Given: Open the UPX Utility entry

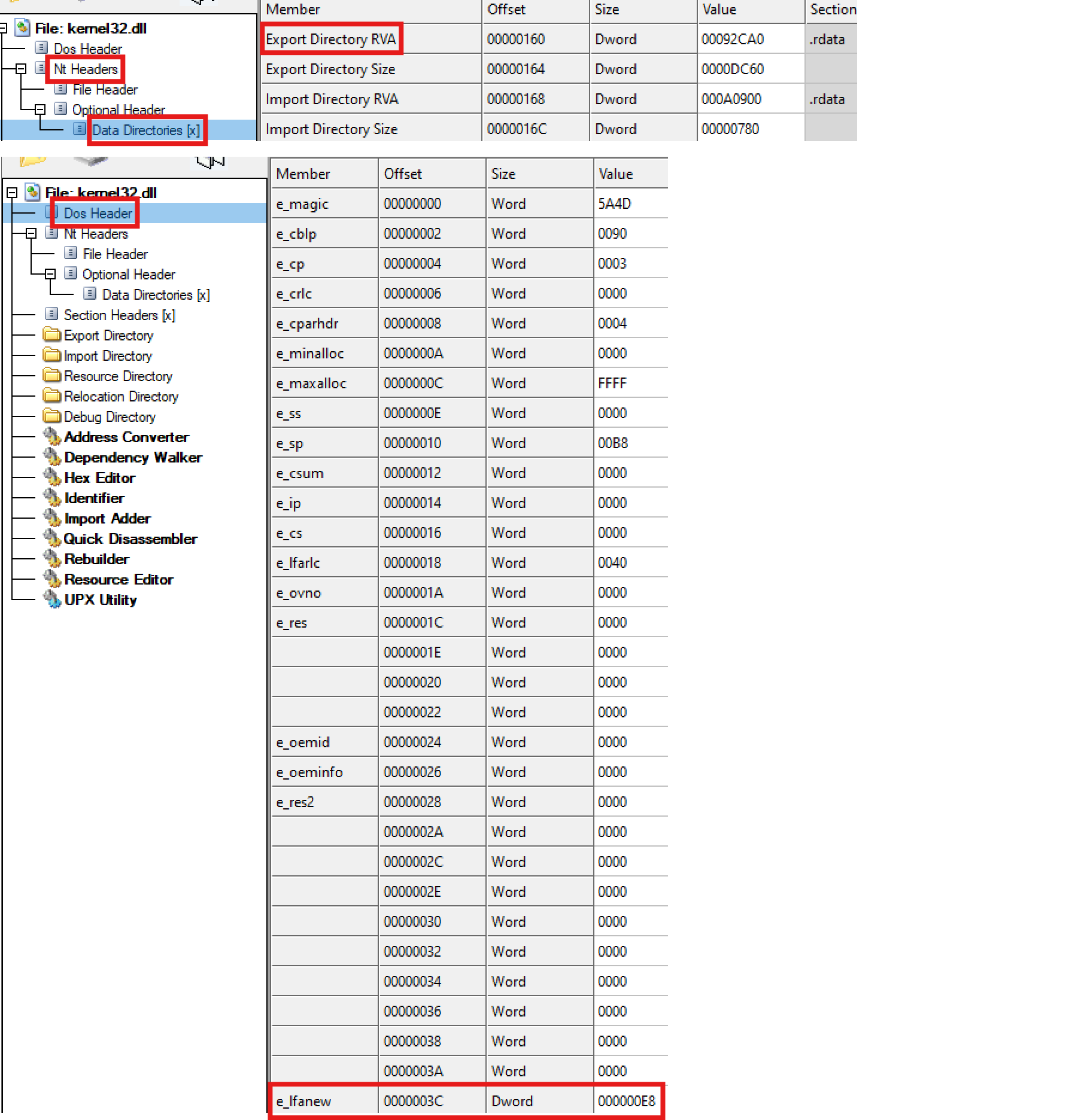Looking at the screenshot, I should tap(101, 599).
